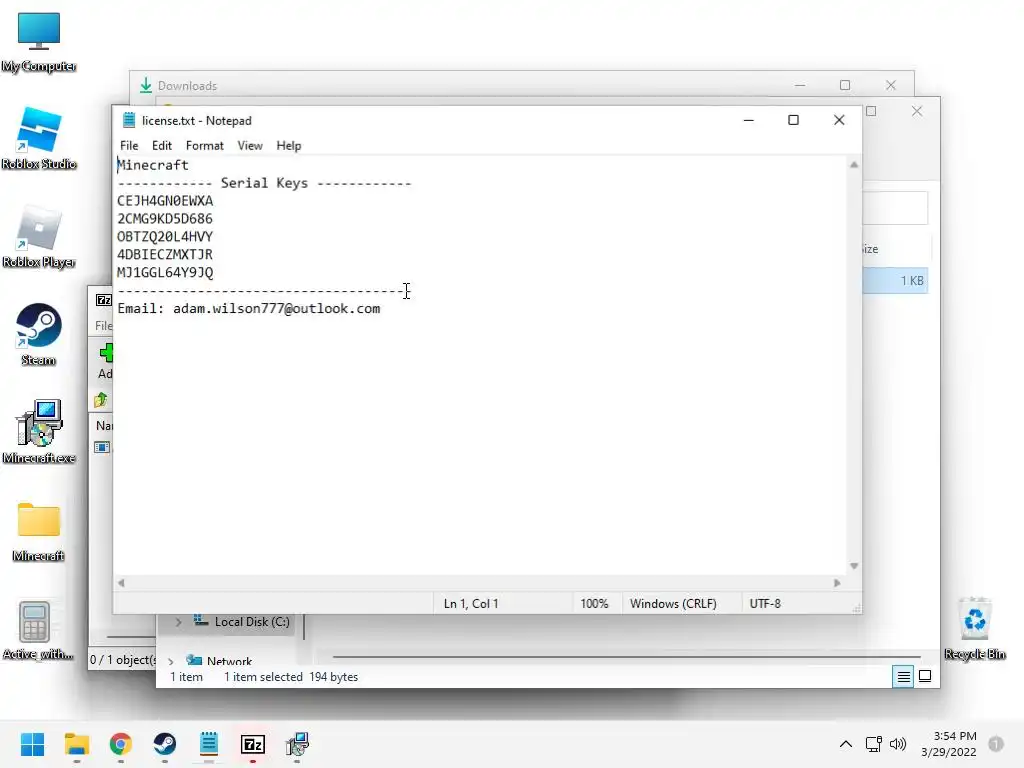Screen dimensions: 1024x768
Task: Open the File menu in Notepad
Action: [129, 146]
